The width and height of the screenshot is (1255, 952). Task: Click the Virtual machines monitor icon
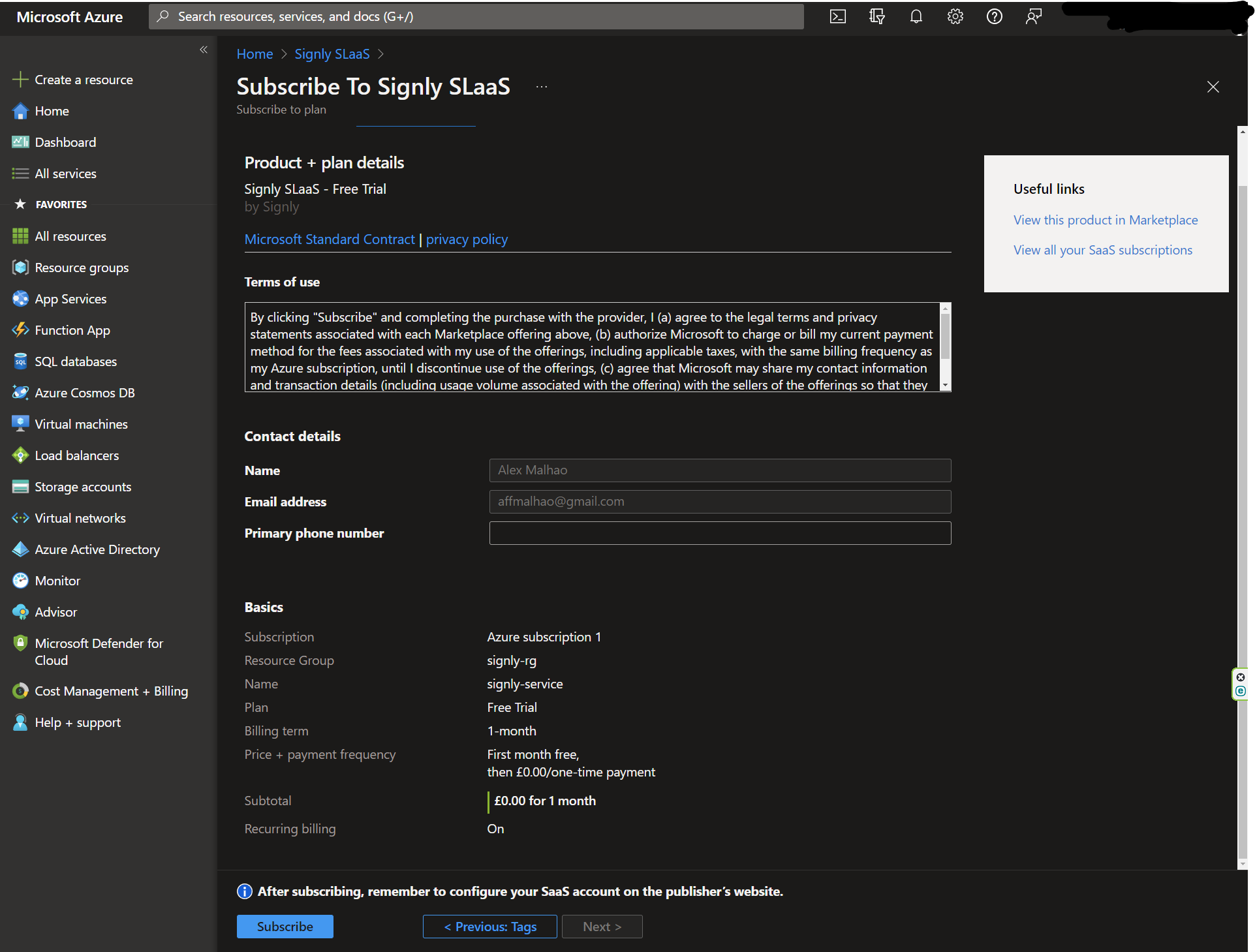pos(20,424)
